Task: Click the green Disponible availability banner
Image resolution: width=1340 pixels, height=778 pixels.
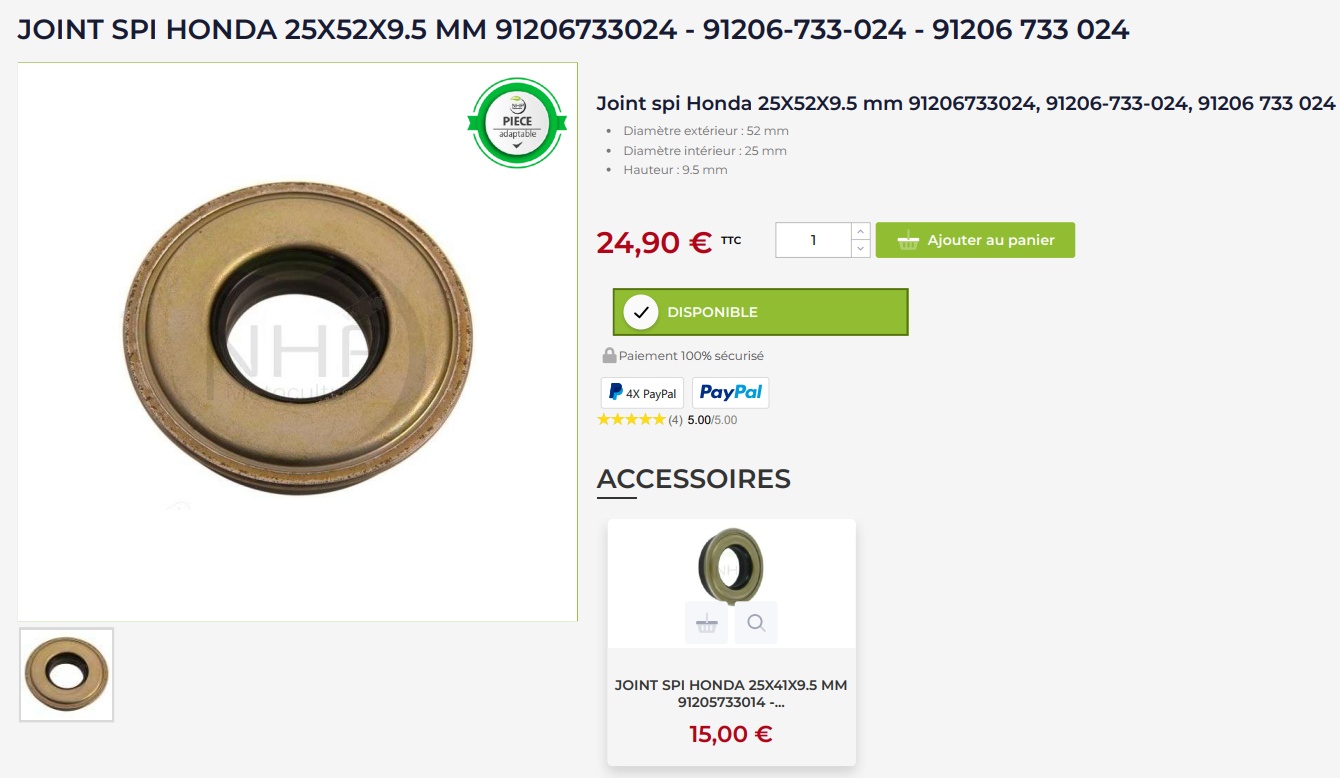Action: pos(760,312)
